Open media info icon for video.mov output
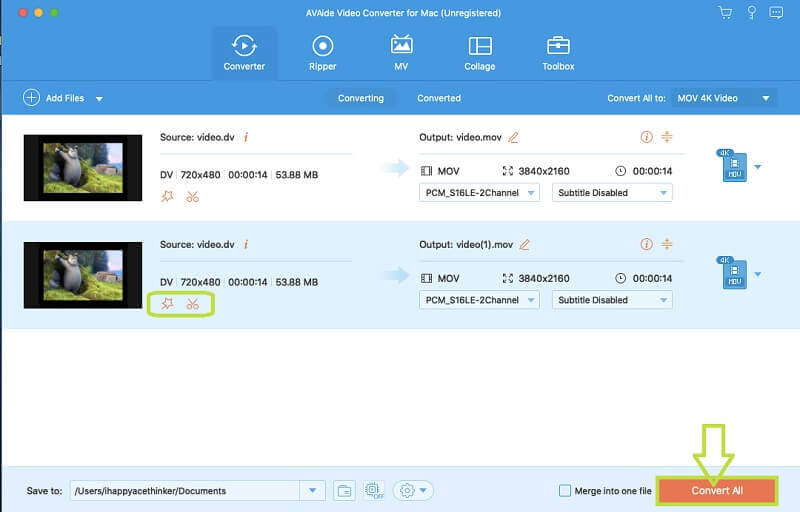 (646, 137)
